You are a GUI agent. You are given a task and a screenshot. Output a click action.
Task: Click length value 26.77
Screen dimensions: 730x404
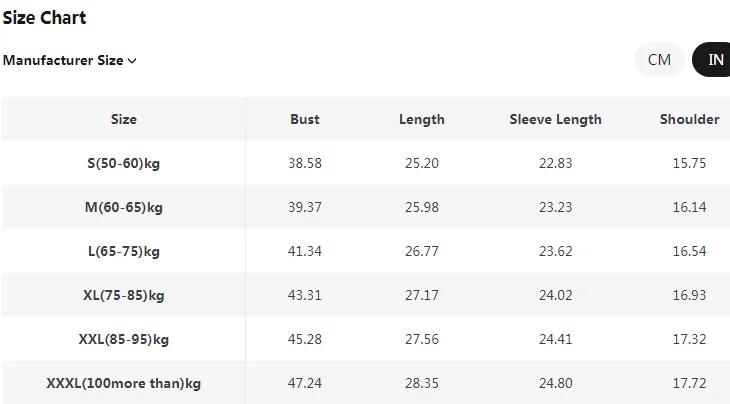click(422, 251)
